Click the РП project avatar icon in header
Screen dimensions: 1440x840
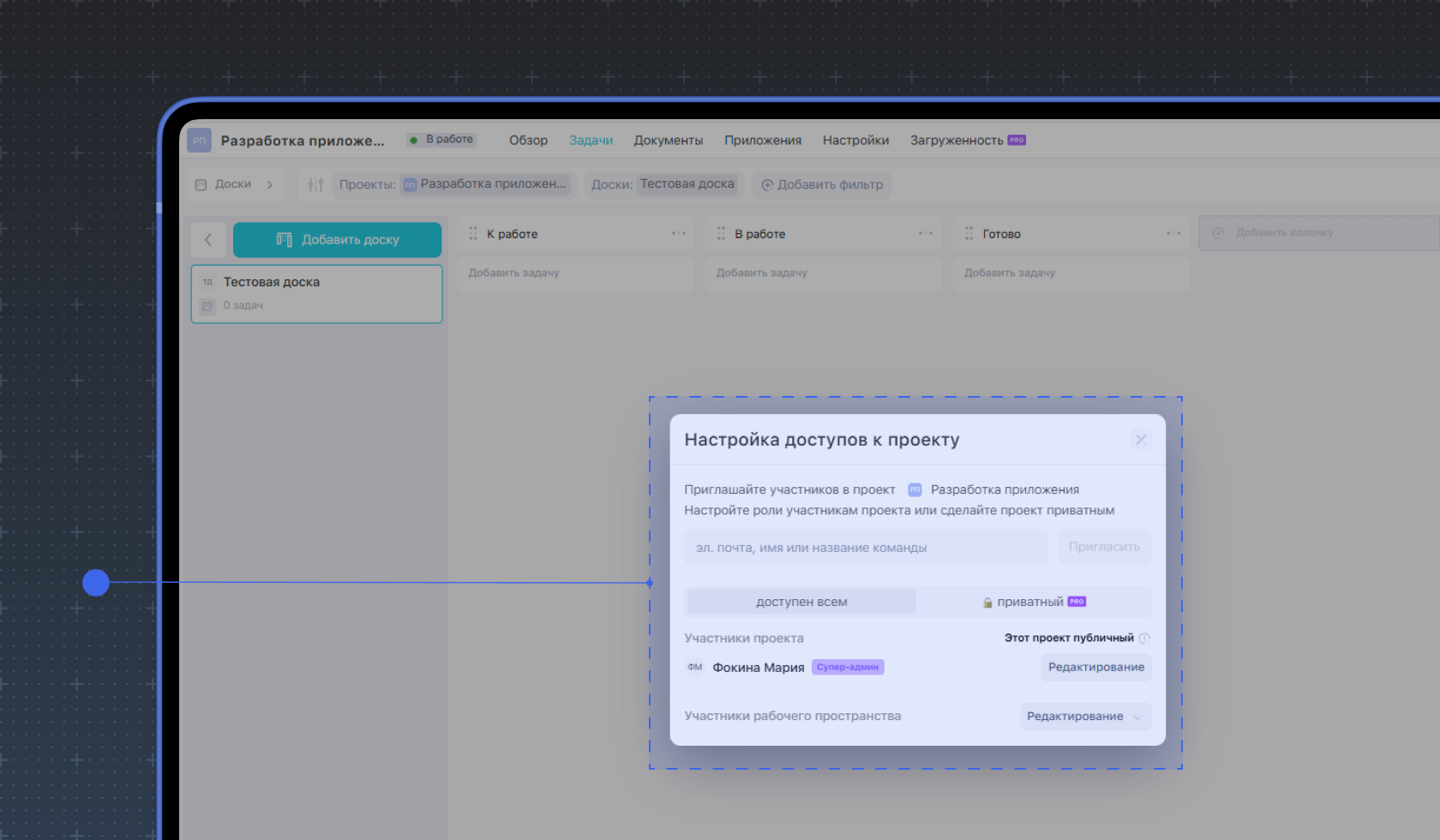(199, 140)
